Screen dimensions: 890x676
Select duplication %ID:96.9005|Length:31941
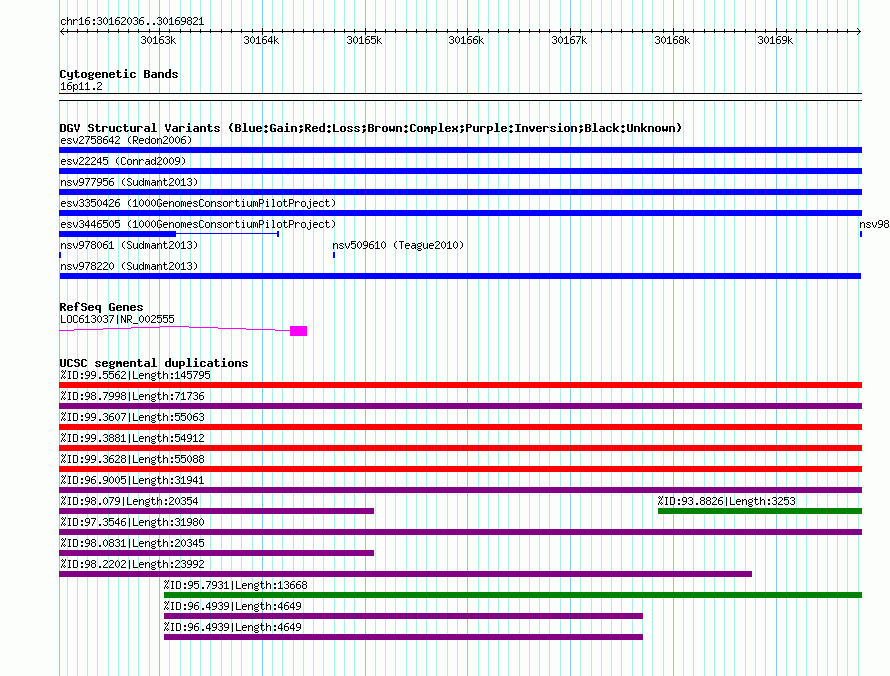132,480
